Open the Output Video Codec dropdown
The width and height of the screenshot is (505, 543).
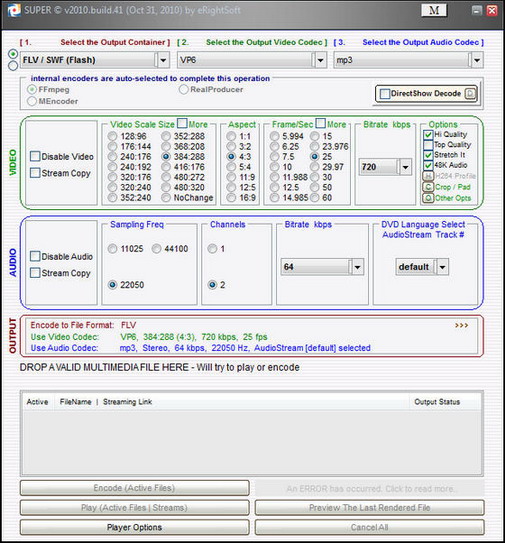click(x=320, y=60)
